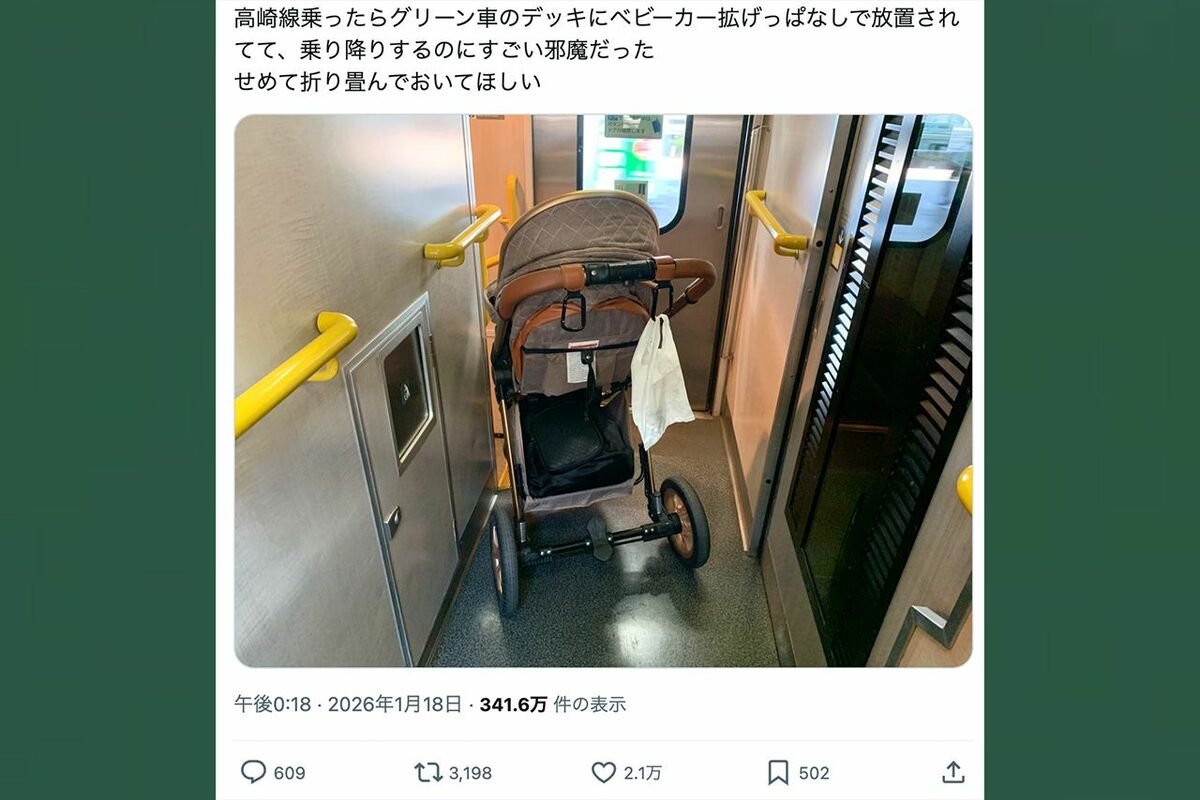Click the 609 replies count

pyautogui.click(x=289, y=773)
